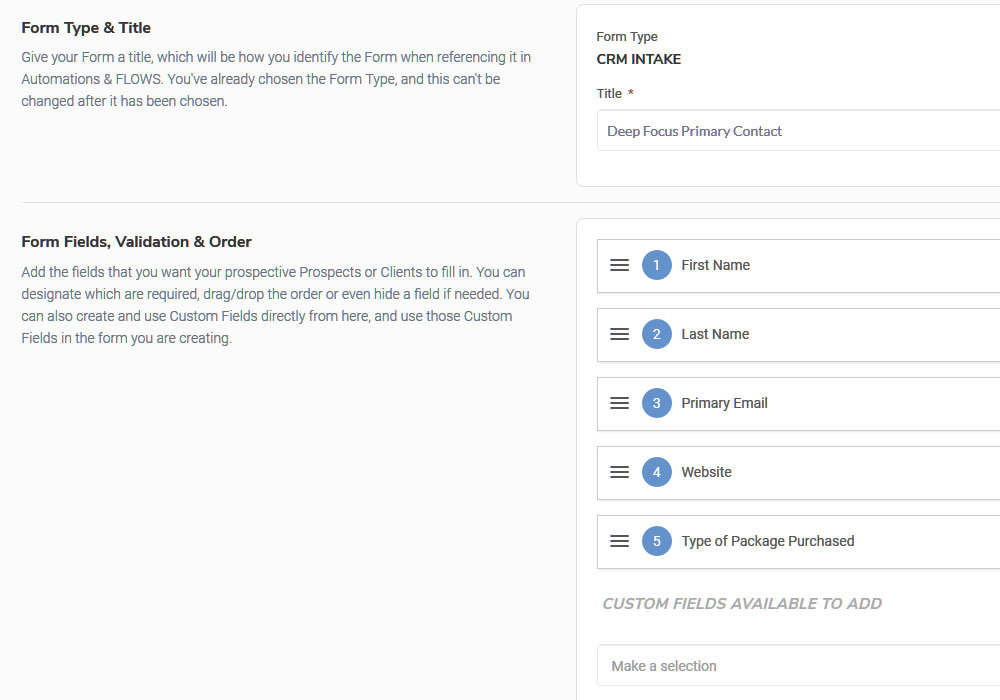1000x700 pixels.
Task: Open the 'Make a selection' custom fields dropdown
Action: click(798, 666)
